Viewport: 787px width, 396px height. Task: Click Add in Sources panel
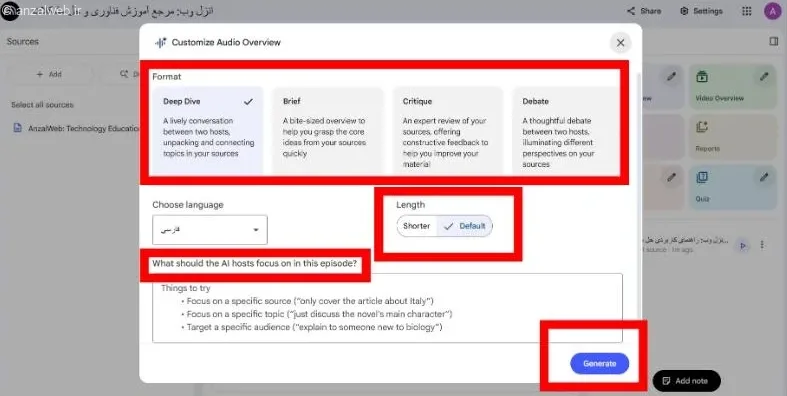(x=49, y=74)
